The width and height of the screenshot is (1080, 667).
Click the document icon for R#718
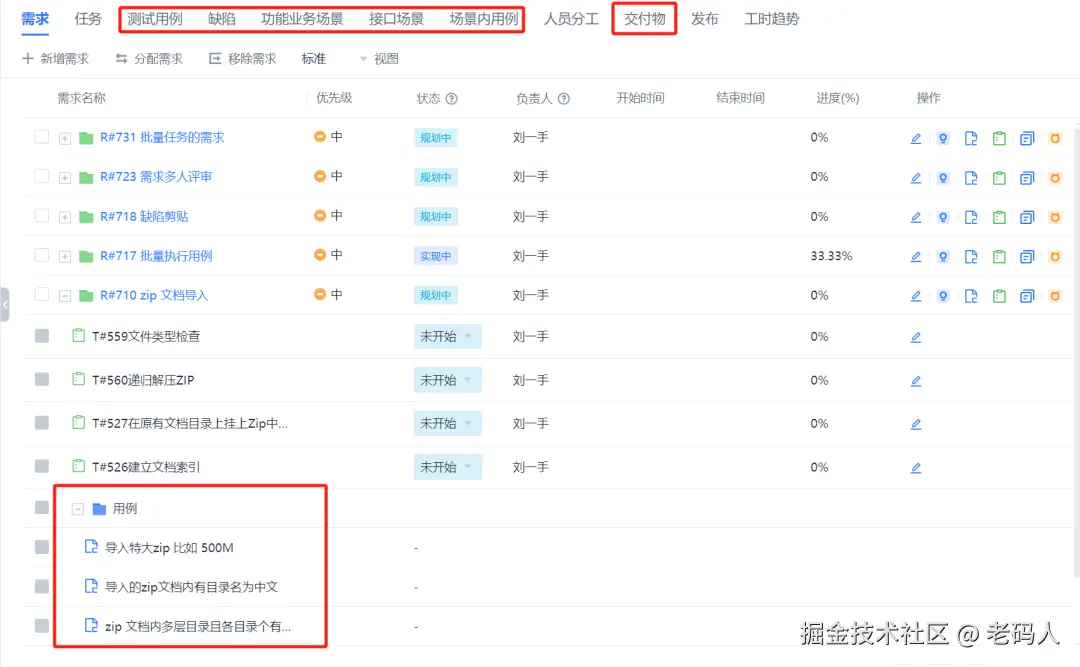pyautogui.click(x=971, y=216)
